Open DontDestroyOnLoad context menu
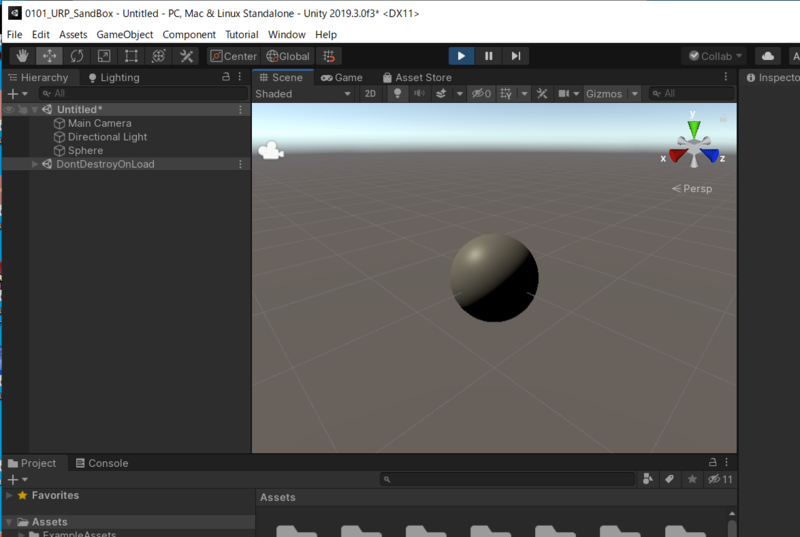The height and width of the screenshot is (537, 800). 240,164
